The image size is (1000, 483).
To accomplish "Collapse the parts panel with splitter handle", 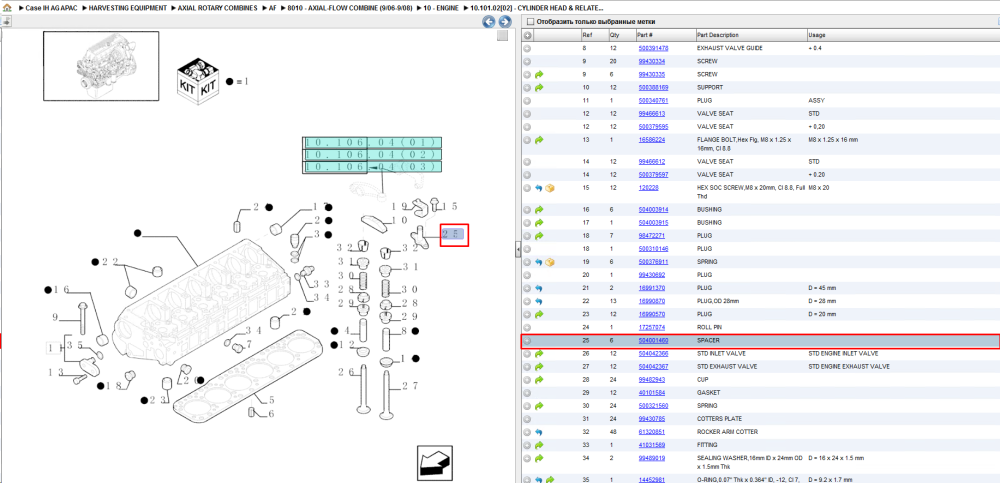I will coord(518,249).
